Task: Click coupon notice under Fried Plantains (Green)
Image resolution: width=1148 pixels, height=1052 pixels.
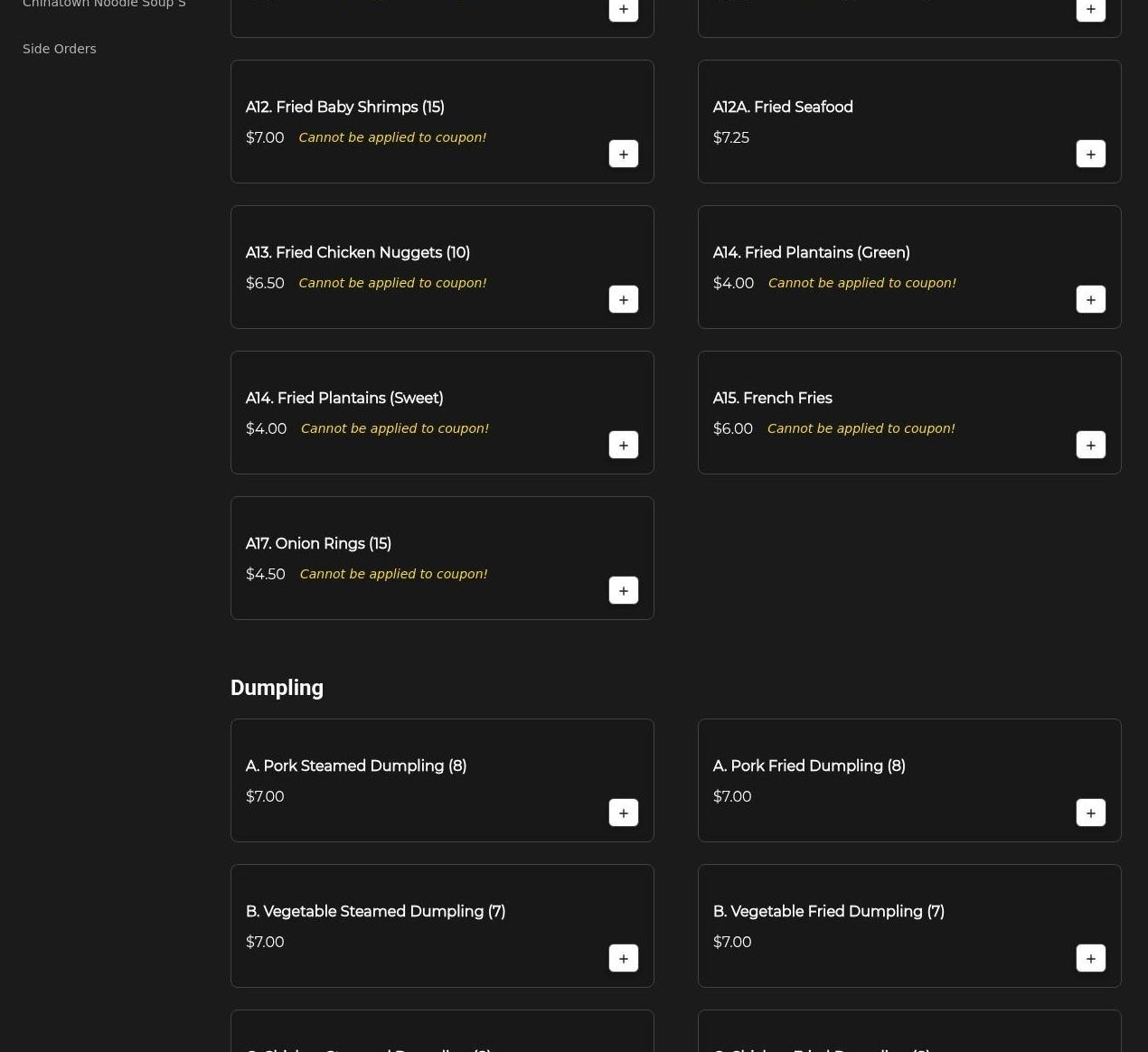Action: (861, 283)
